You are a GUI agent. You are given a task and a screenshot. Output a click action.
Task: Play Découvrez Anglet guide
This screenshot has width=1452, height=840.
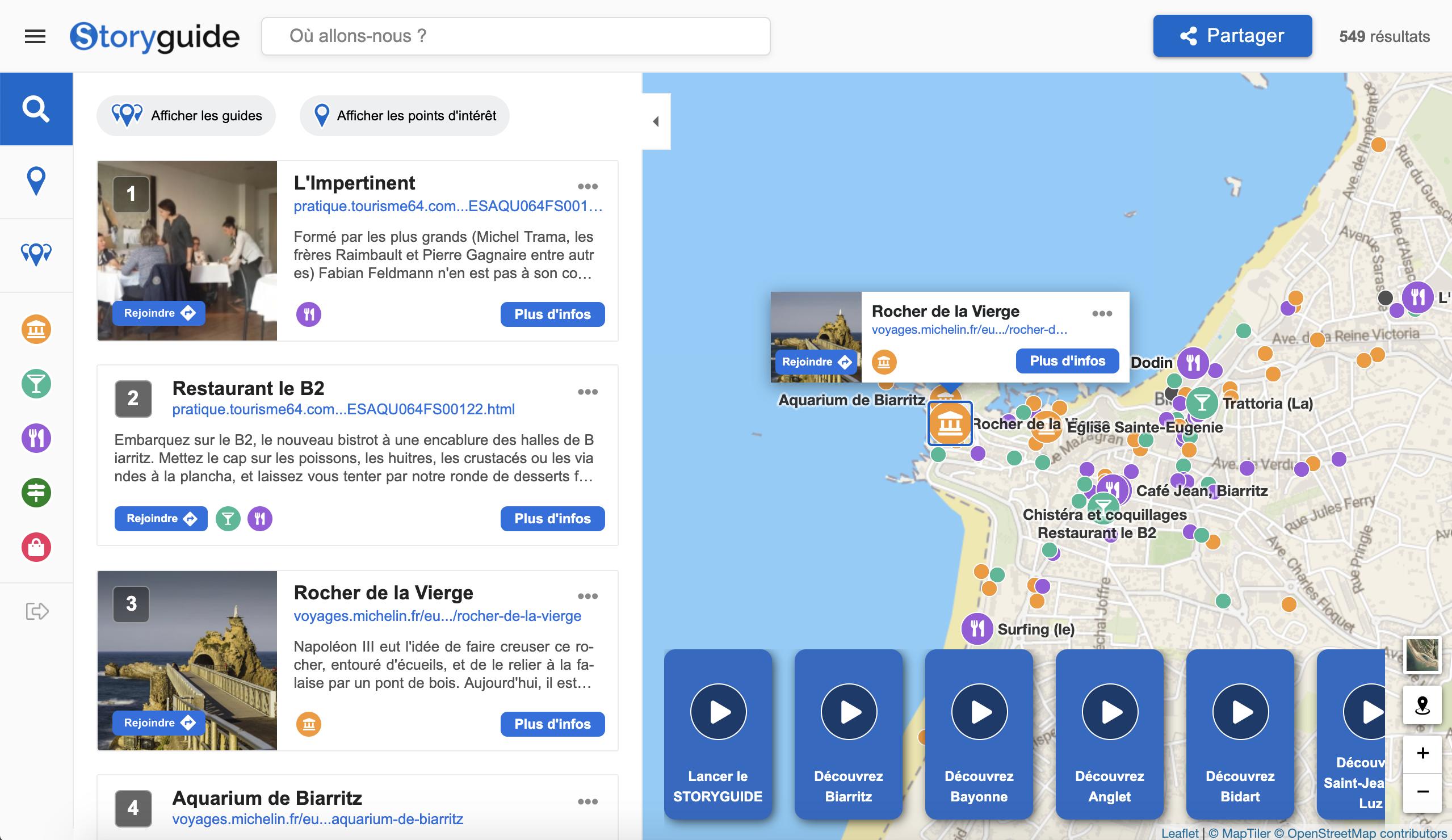click(x=1110, y=734)
